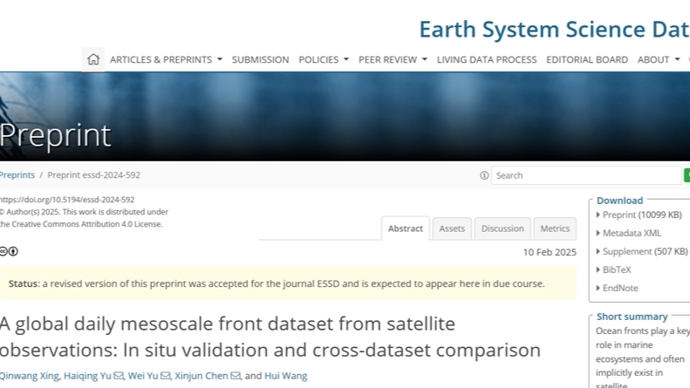Open the Editorial Board menu item
Screen dimensions: 690x388
point(587,59)
